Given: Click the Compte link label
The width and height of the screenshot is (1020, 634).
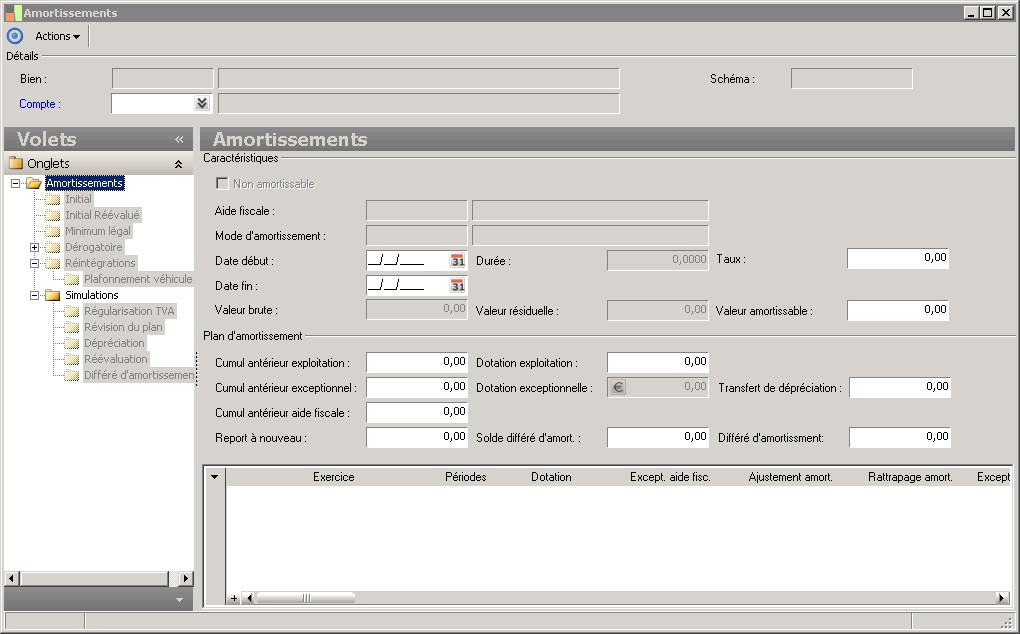Looking at the screenshot, I should coord(39,104).
